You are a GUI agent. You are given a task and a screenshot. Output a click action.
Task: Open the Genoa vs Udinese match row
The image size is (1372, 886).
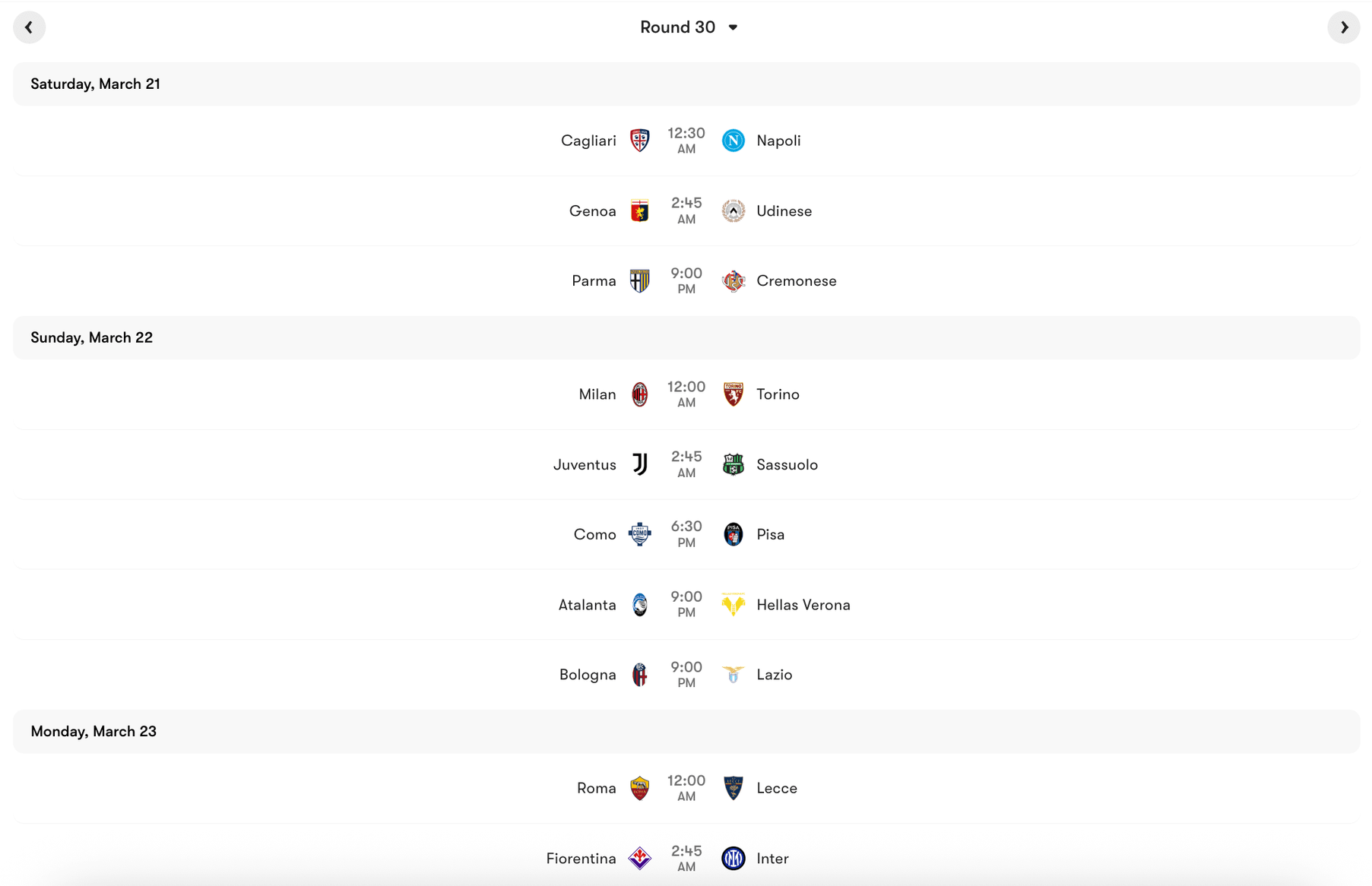tap(686, 210)
